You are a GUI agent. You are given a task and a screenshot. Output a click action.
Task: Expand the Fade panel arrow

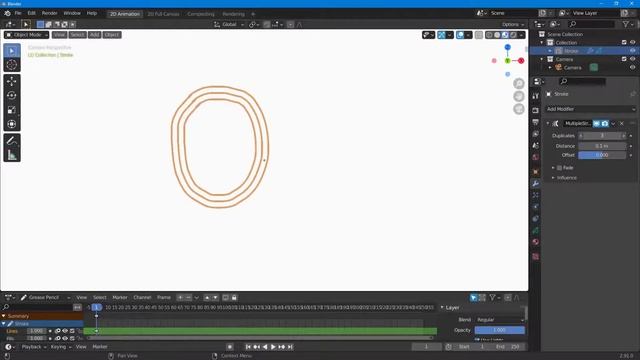click(x=553, y=168)
